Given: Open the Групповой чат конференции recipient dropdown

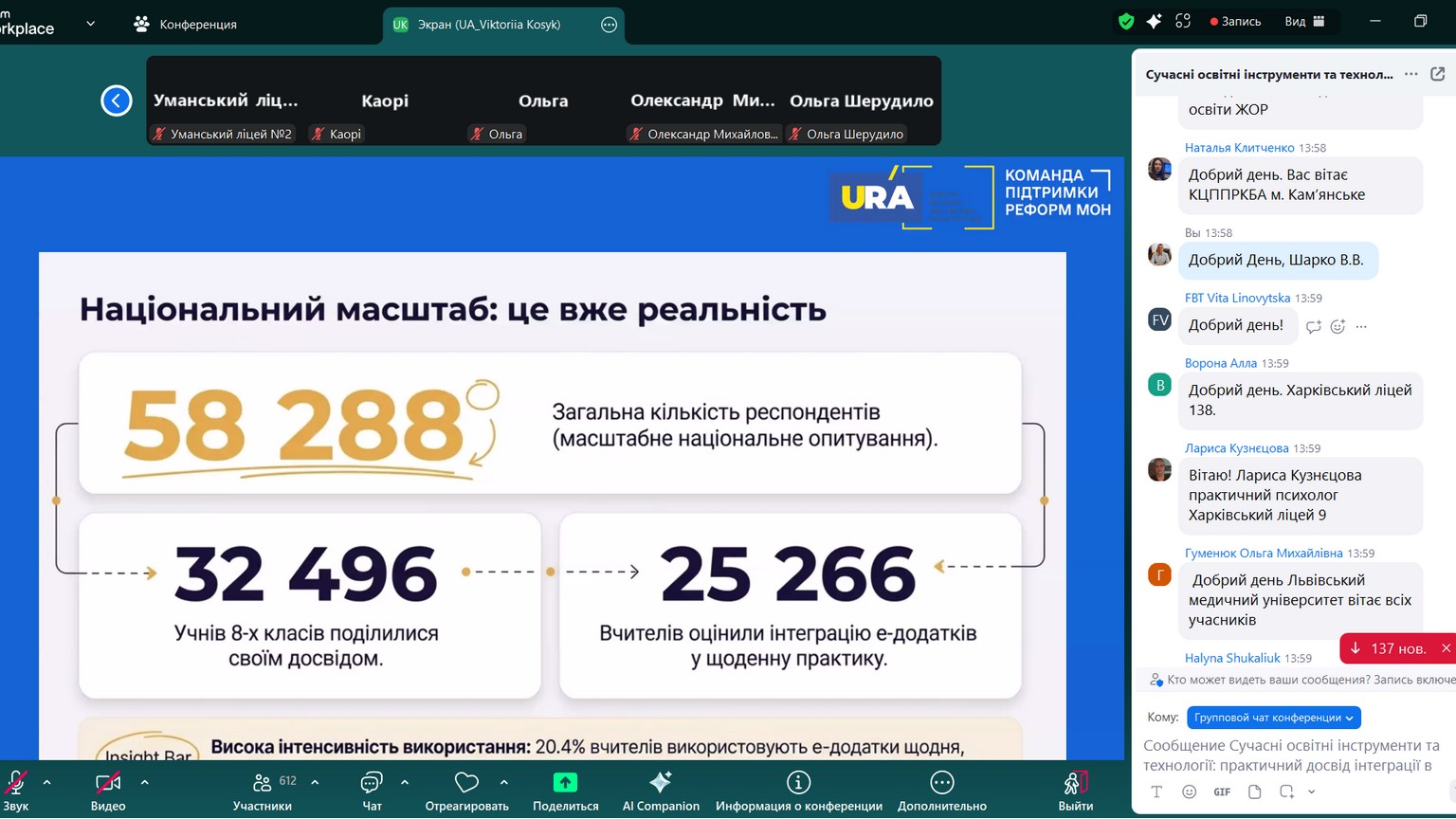Looking at the screenshot, I should 1273,718.
